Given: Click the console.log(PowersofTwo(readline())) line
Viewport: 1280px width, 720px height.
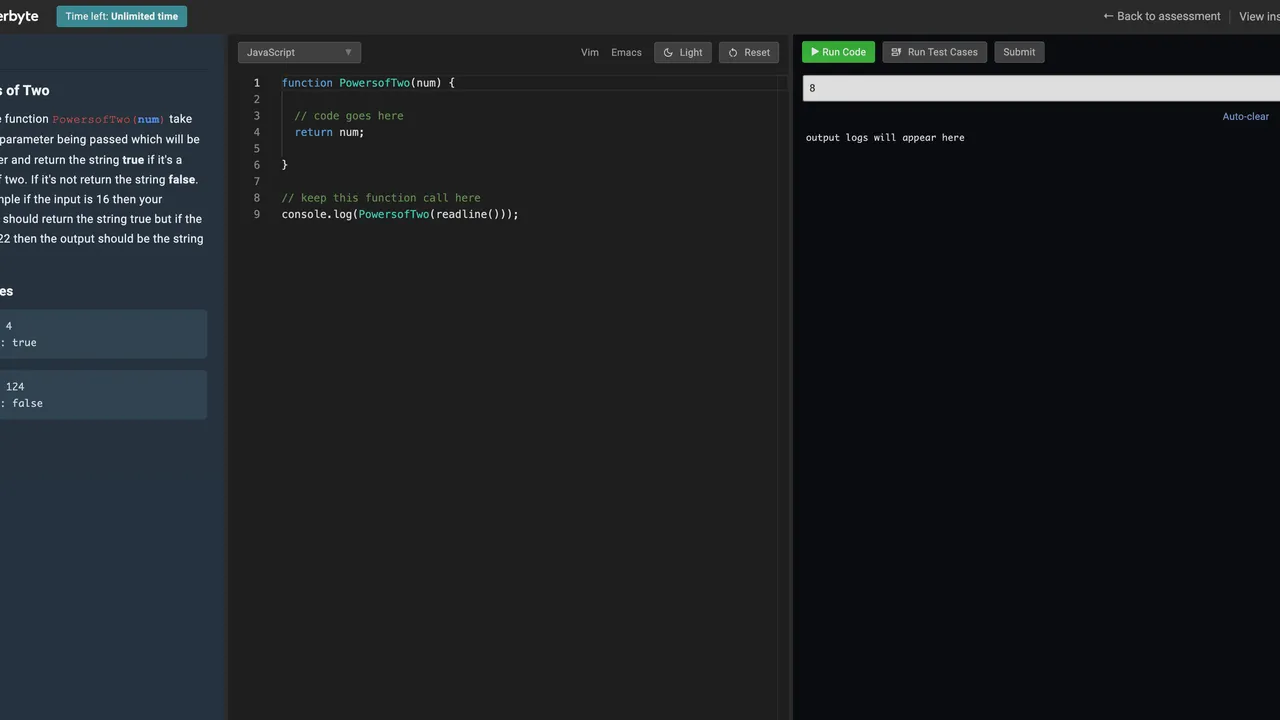Looking at the screenshot, I should (x=400, y=214).
